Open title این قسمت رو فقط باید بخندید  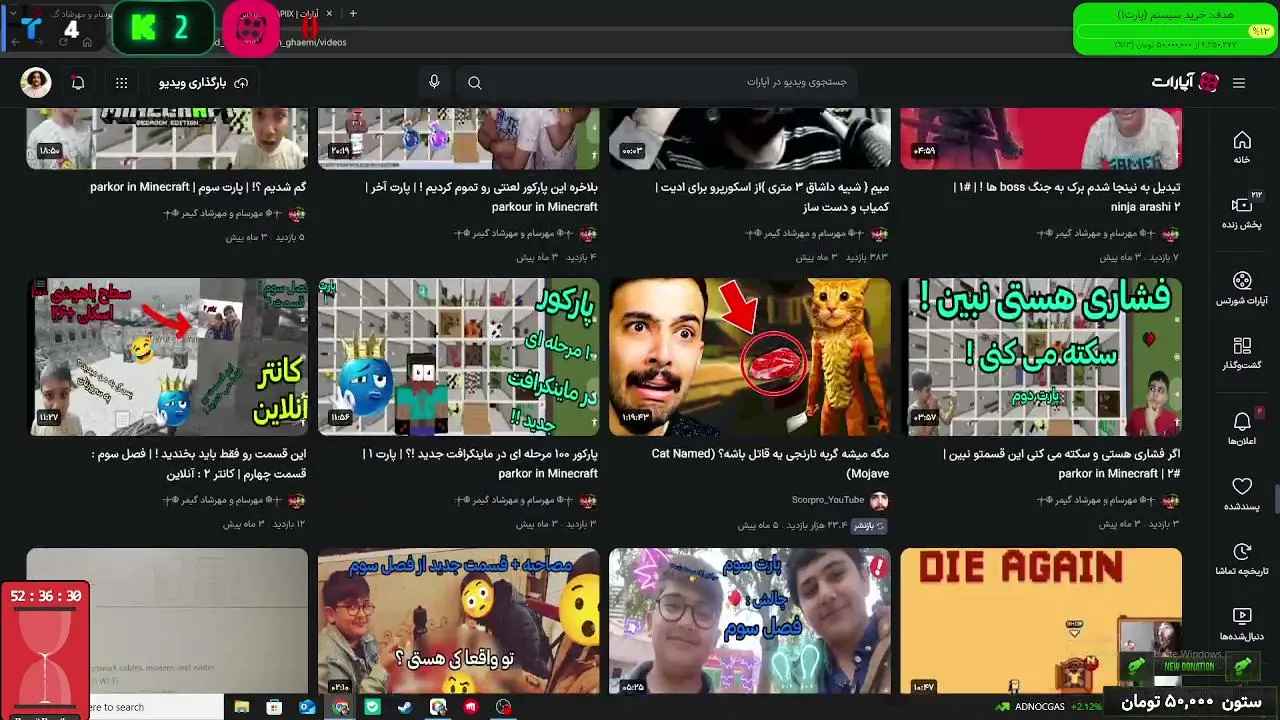click(x=198, y=464)
